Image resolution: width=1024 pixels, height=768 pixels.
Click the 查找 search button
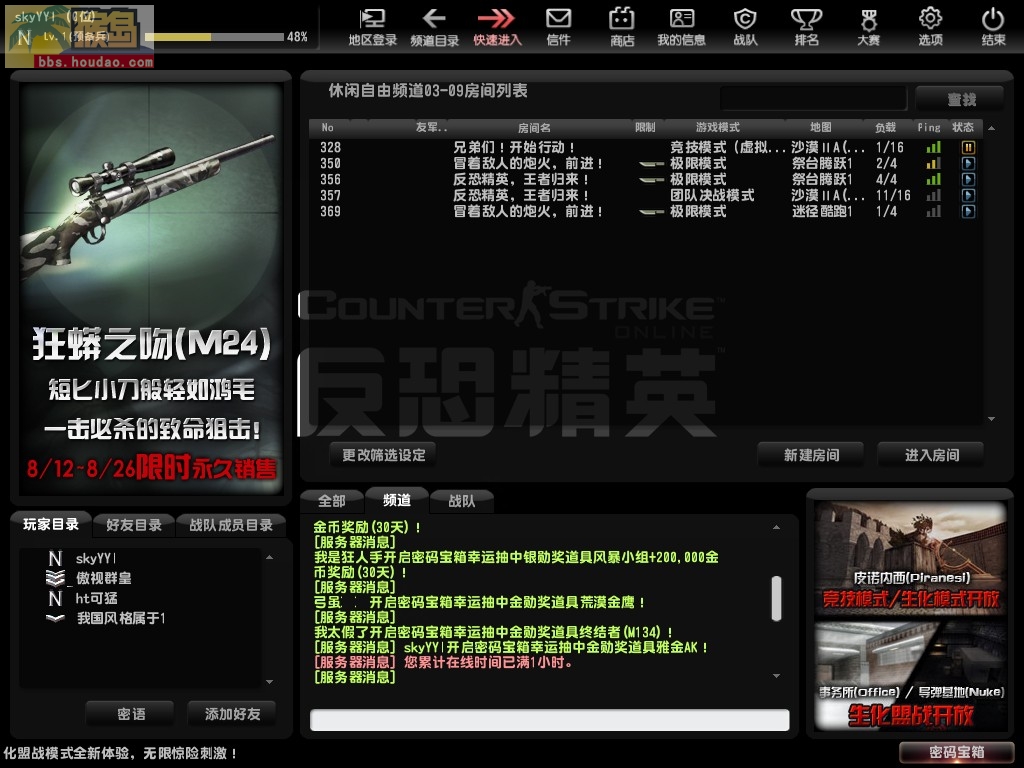(x=959, y=99)
